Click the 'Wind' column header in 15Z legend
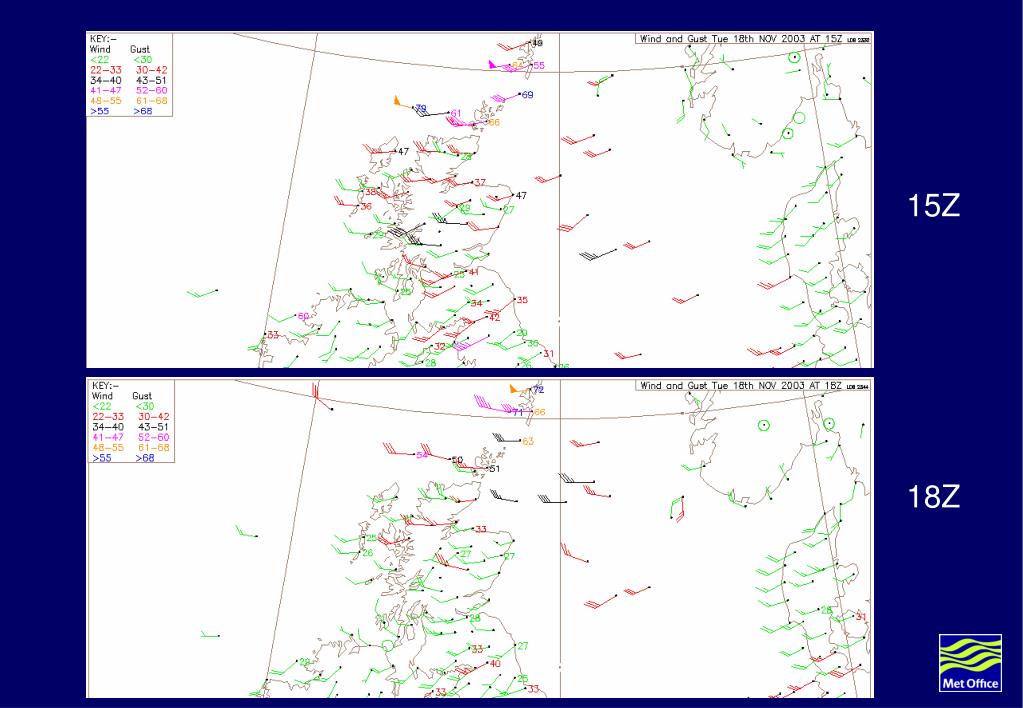Screen dimensions: 1023x708 (100, 50)
